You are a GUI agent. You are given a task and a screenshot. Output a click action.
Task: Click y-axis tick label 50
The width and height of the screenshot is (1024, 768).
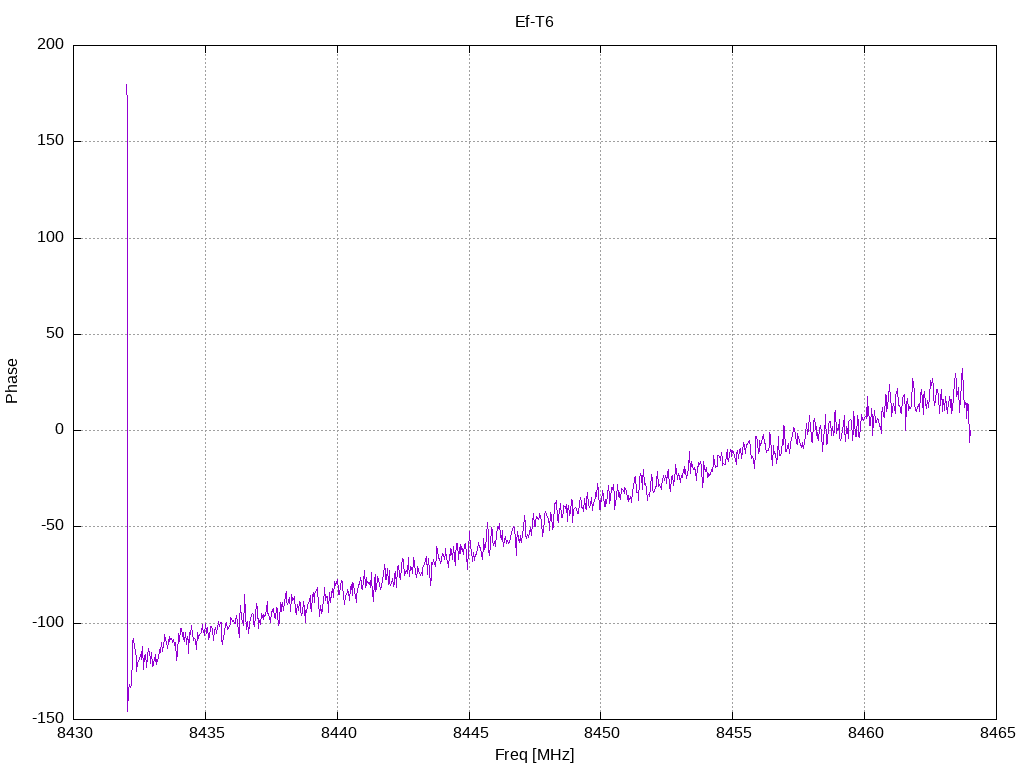(x=54, y=334)
